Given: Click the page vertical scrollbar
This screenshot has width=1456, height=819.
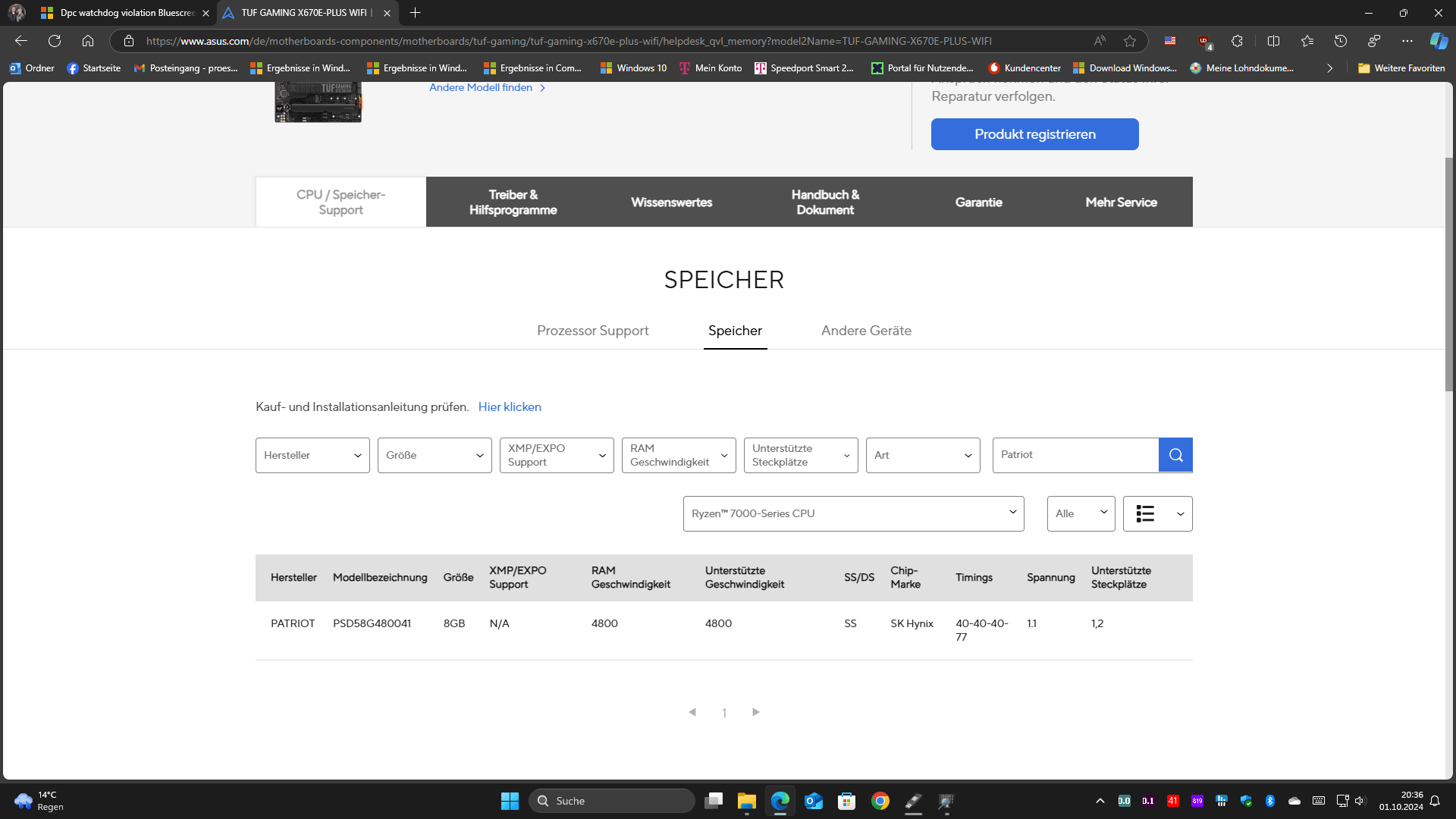Looking at the screenshot, I should click(1448, 273).
